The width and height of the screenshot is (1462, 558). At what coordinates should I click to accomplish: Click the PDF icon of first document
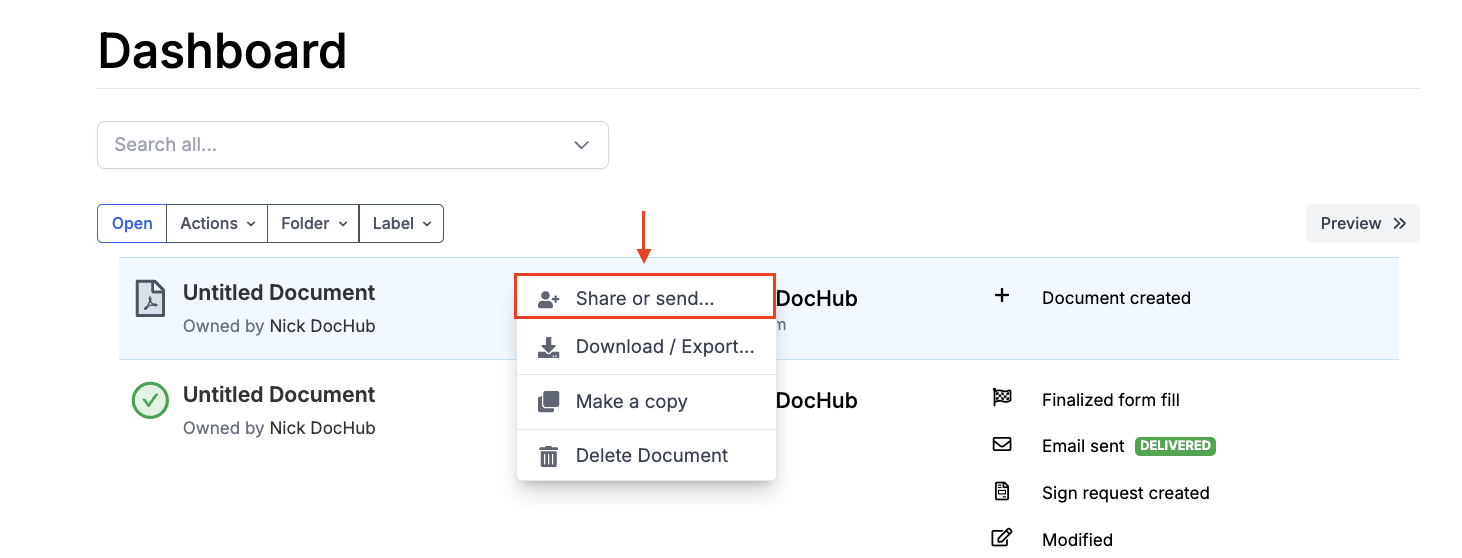(150, 298)
